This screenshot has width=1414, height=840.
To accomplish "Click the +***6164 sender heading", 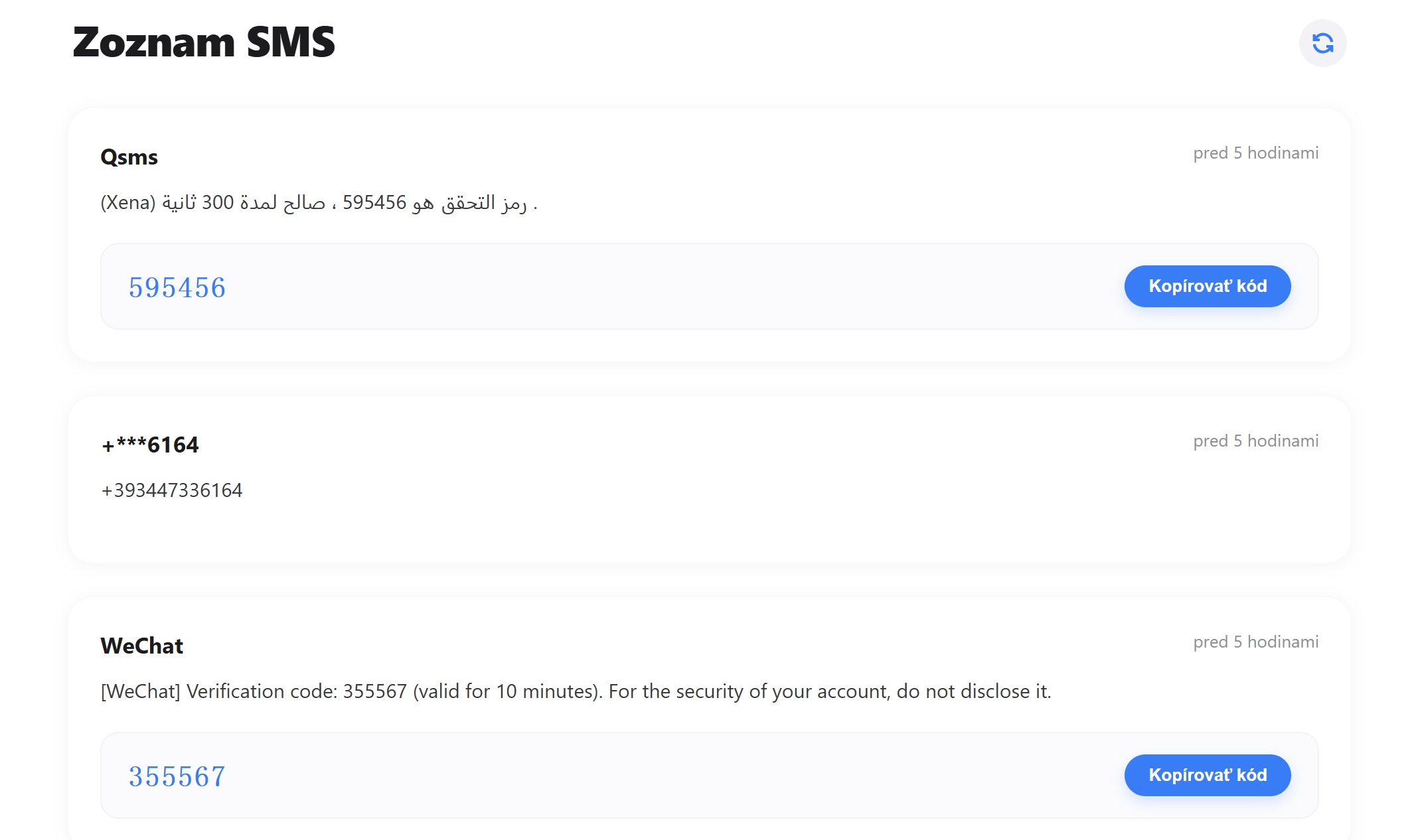I will 150,445.
